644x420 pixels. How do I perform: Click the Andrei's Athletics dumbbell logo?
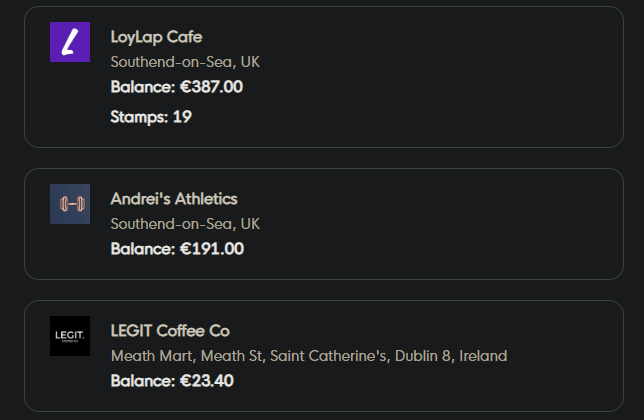tap(70, 204)
